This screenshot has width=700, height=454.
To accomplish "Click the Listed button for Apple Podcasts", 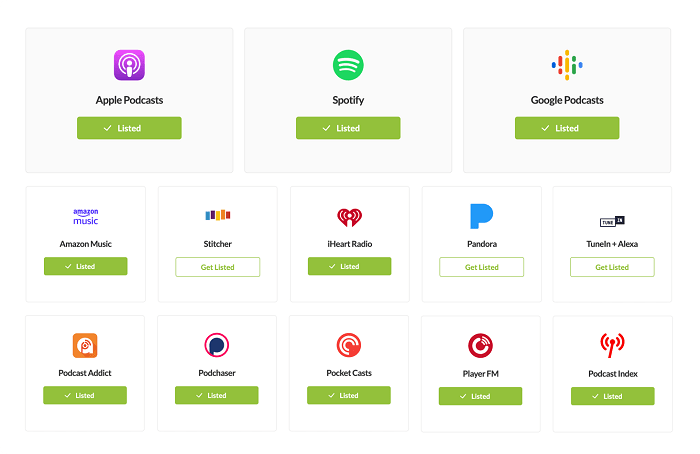I will 129,128.
